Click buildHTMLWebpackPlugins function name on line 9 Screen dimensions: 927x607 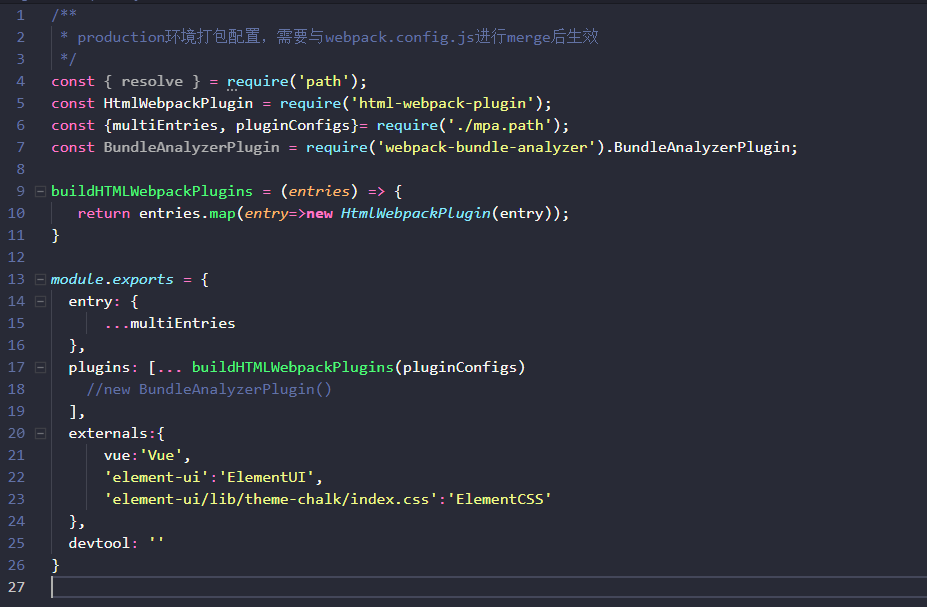click(x=152, y=191)
